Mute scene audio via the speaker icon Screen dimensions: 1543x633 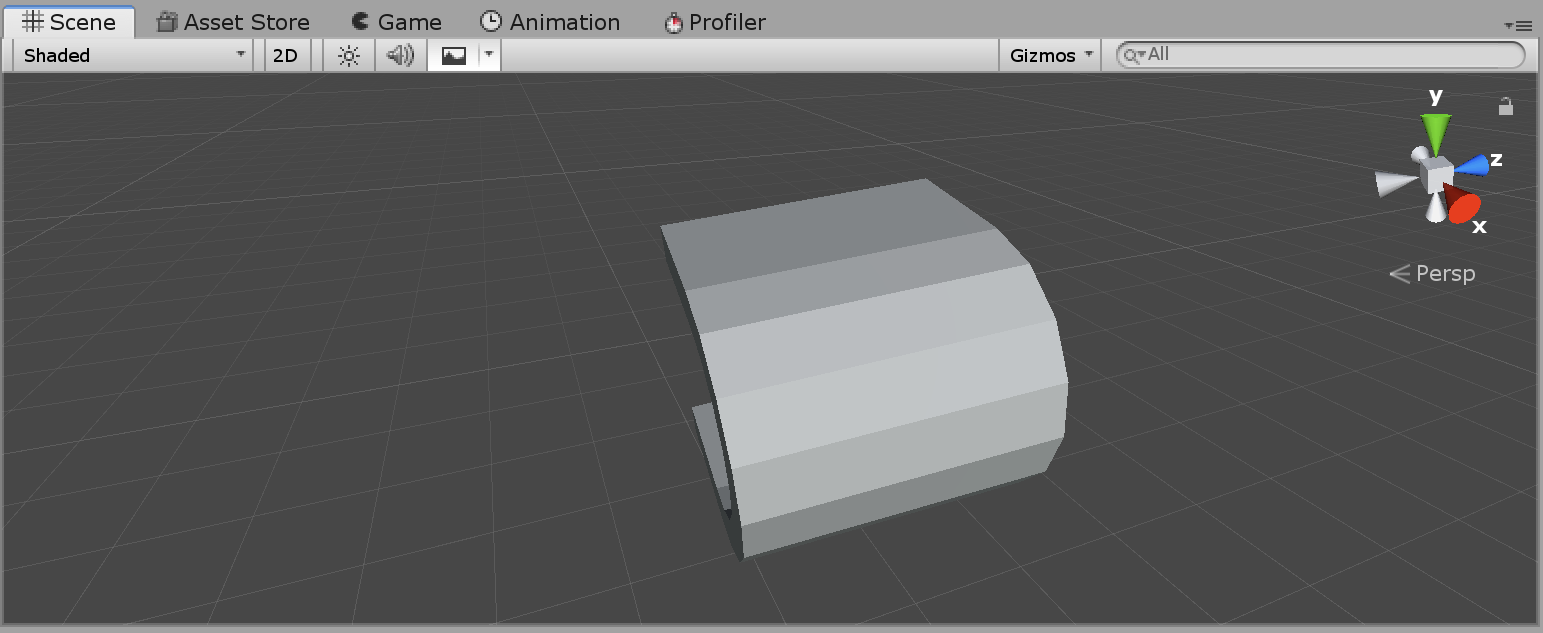pos(398,55)
